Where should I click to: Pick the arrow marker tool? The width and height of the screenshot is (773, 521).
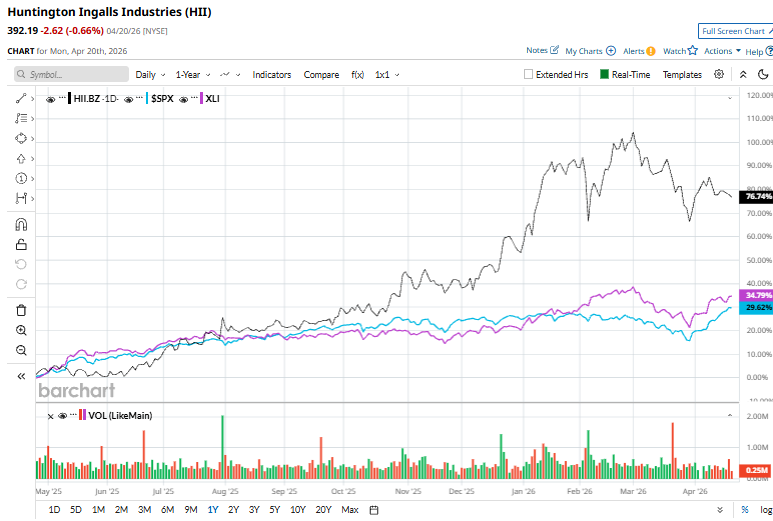[x=21, y=159]
